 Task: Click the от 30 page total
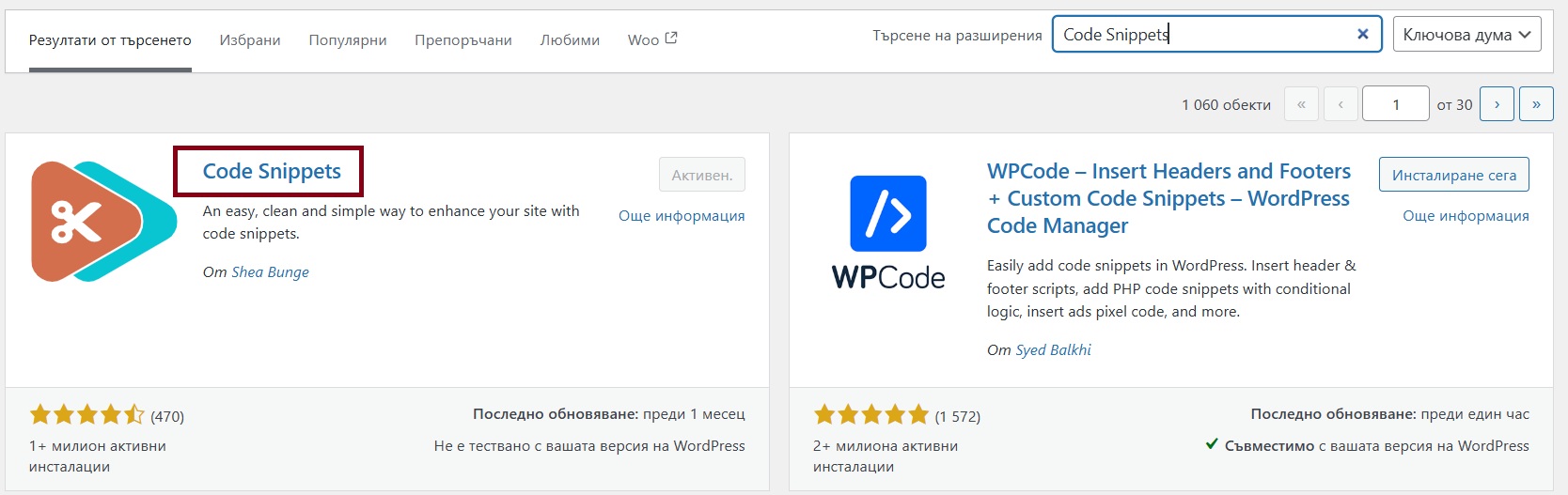(x=1454, y=104)
